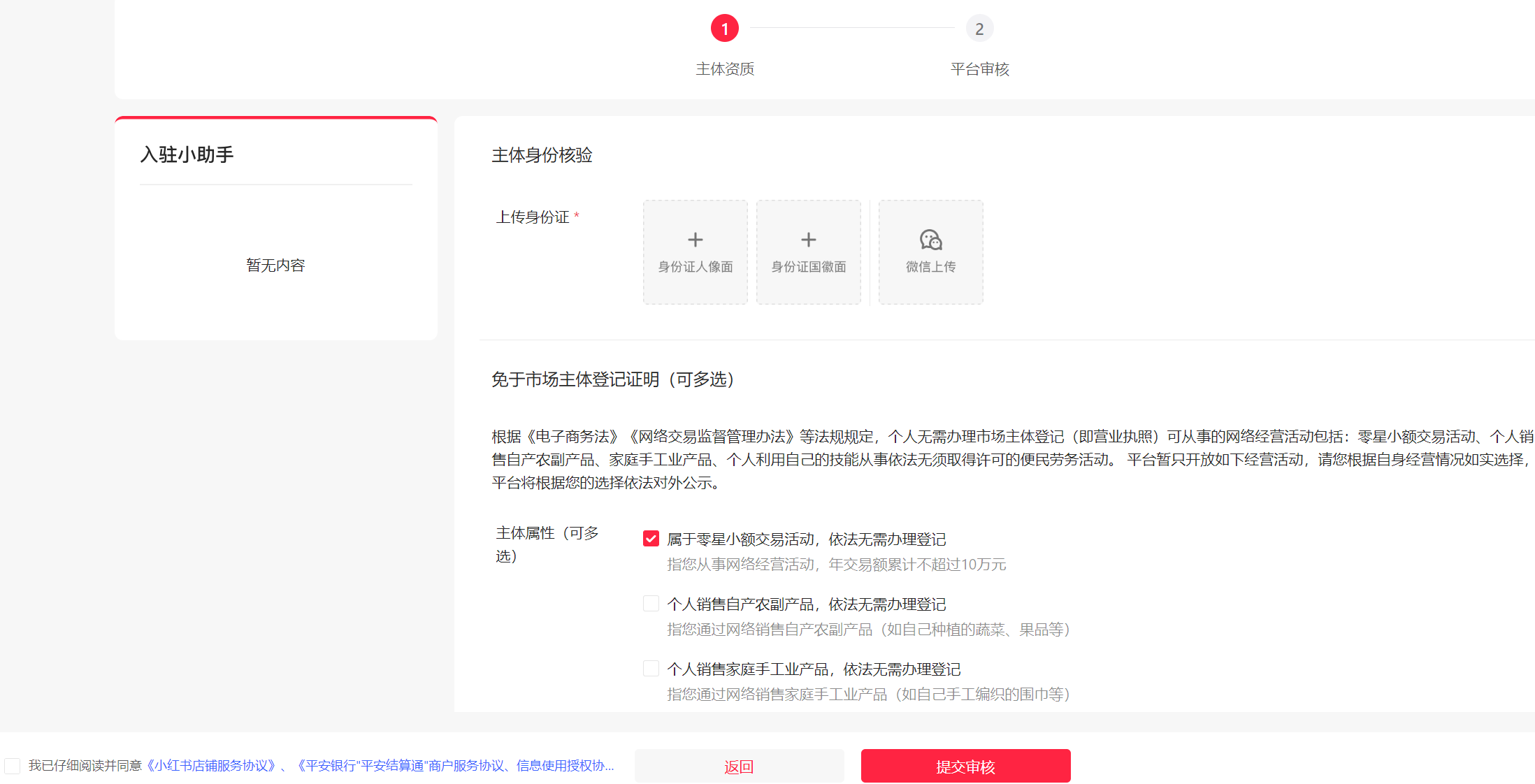1535x784 pixels.
Task: Click the 主体身份核验 section heading
Action: tap(542, 155)
